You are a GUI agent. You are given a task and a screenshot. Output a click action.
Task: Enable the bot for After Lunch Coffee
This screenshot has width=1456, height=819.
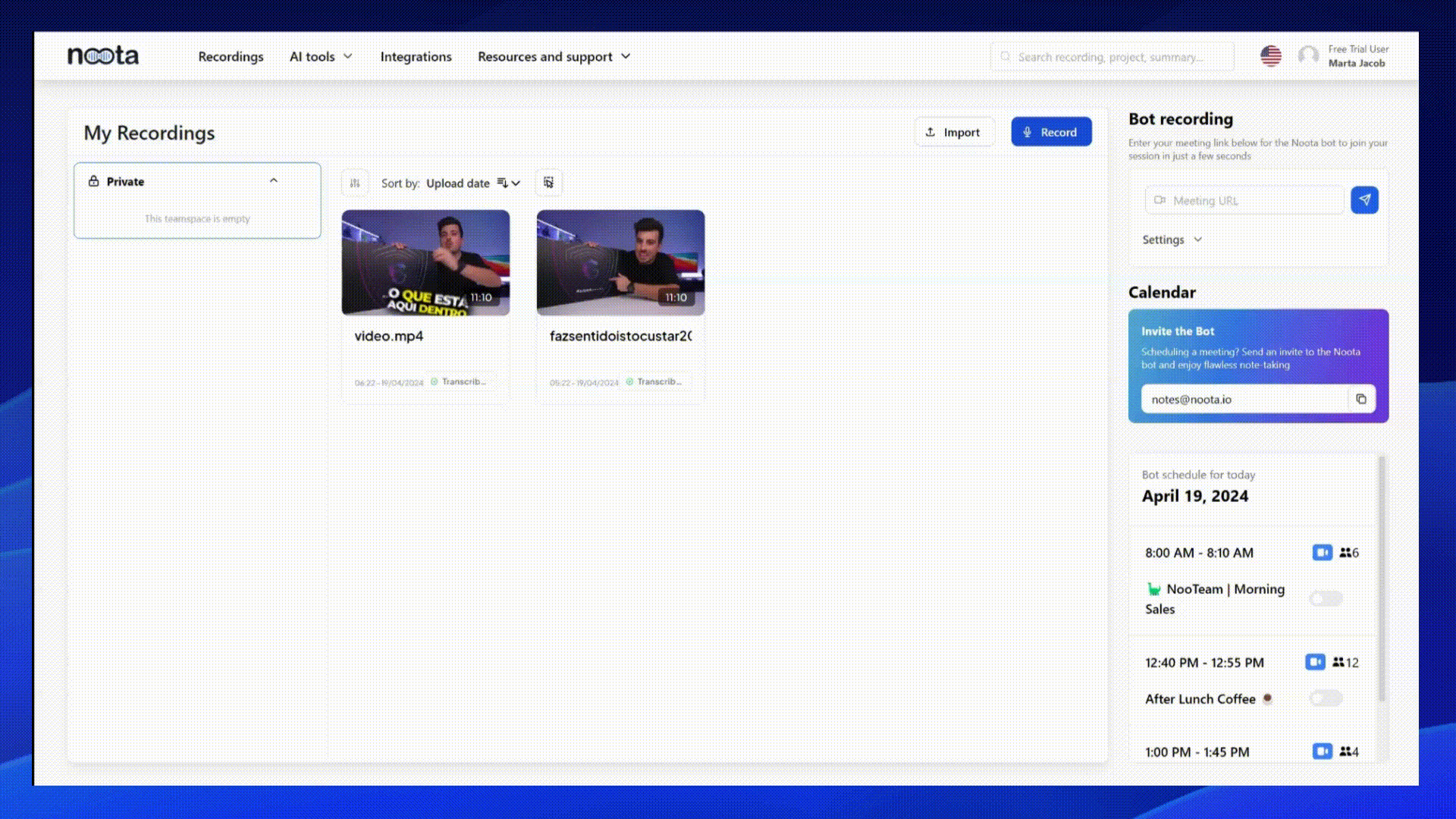(x=1326, y=698)
